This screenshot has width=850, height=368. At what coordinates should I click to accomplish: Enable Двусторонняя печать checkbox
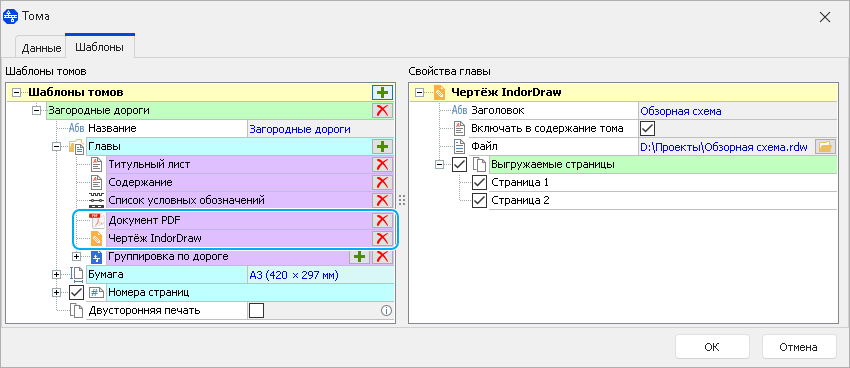point(256,311)
